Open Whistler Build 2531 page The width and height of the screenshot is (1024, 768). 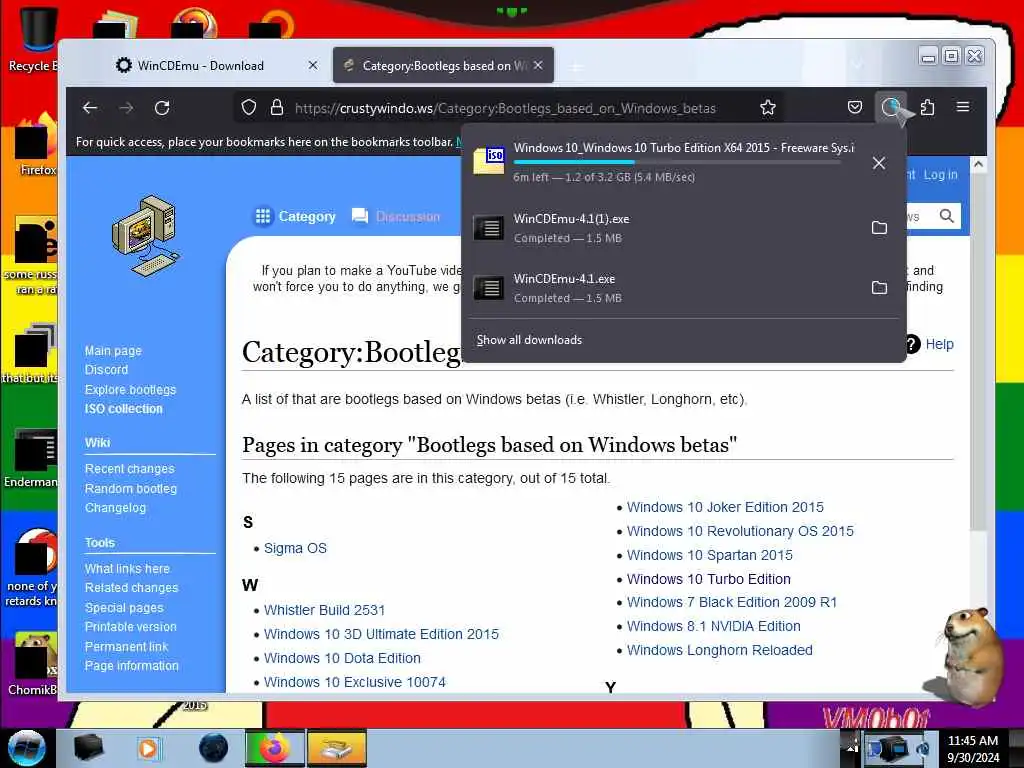(325, 610)
